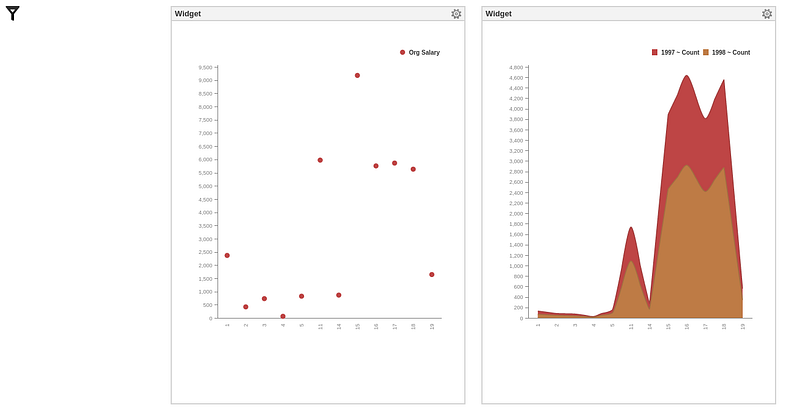Click the 5,500 y-axis label on the scatter chart
The width and height of the screenshot is (800, 411).
[206, 173]
